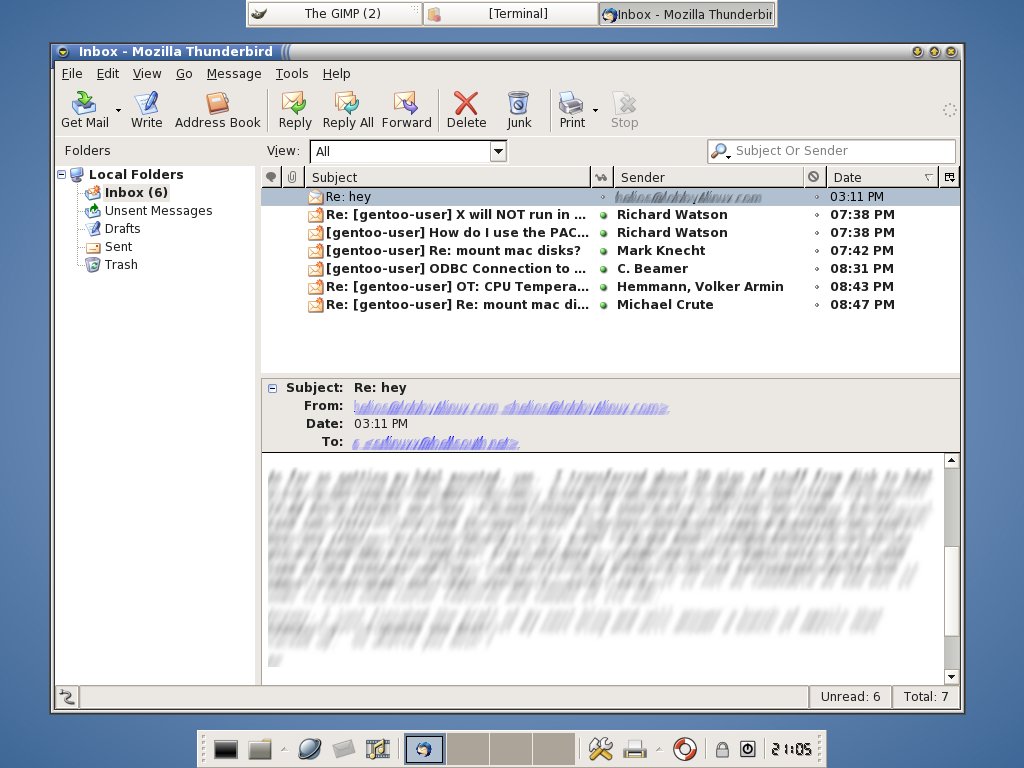The image size is (1024, 768).
Task: Toggle read status of C. Beamer message
Action: (x=603, y=269)
